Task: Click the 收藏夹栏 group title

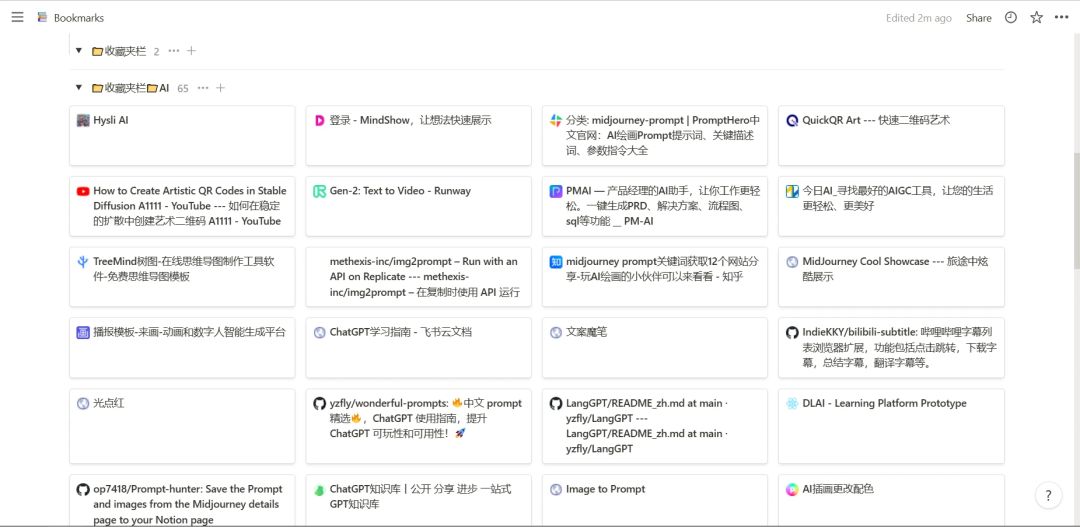Action: point(118,50)
